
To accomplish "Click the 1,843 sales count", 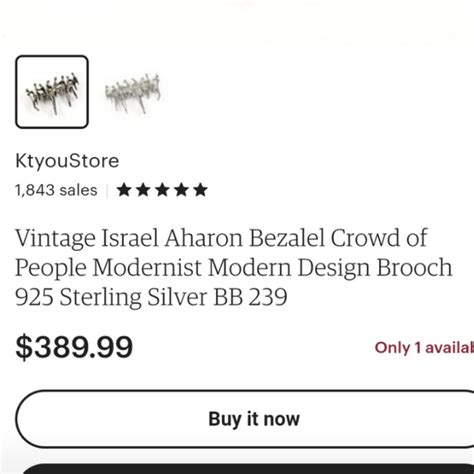I will [56, 190].
